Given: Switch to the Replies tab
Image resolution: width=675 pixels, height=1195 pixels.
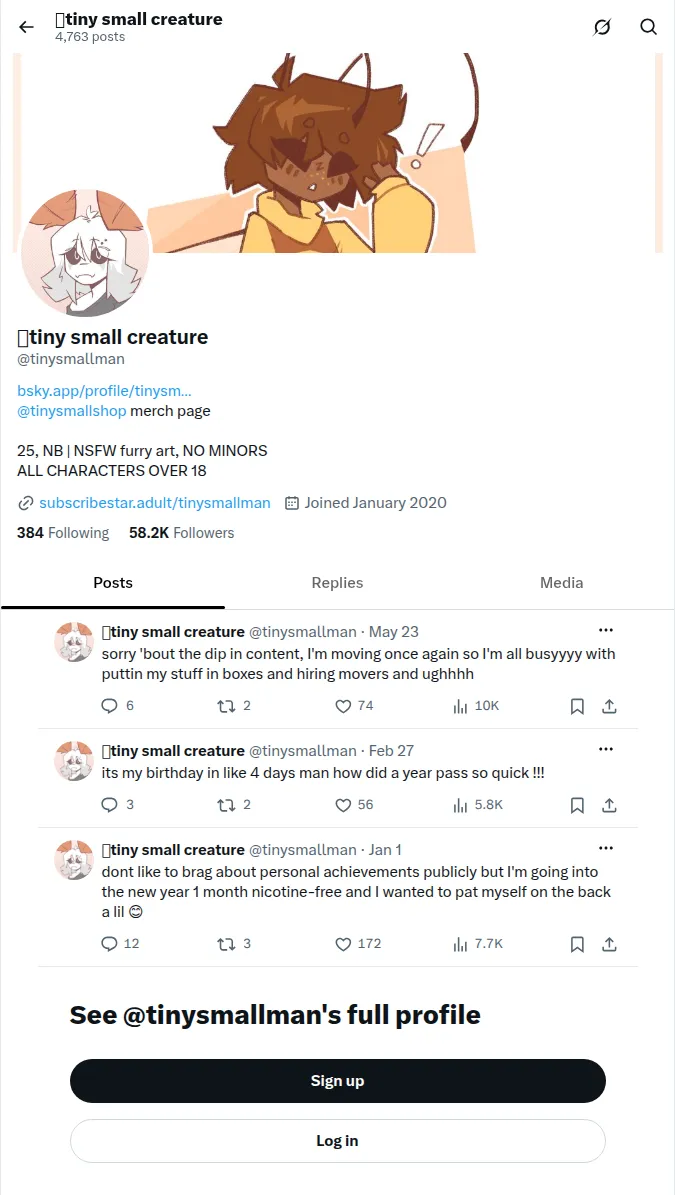Looking at the screenshot, I should click(x=338, y=583).
